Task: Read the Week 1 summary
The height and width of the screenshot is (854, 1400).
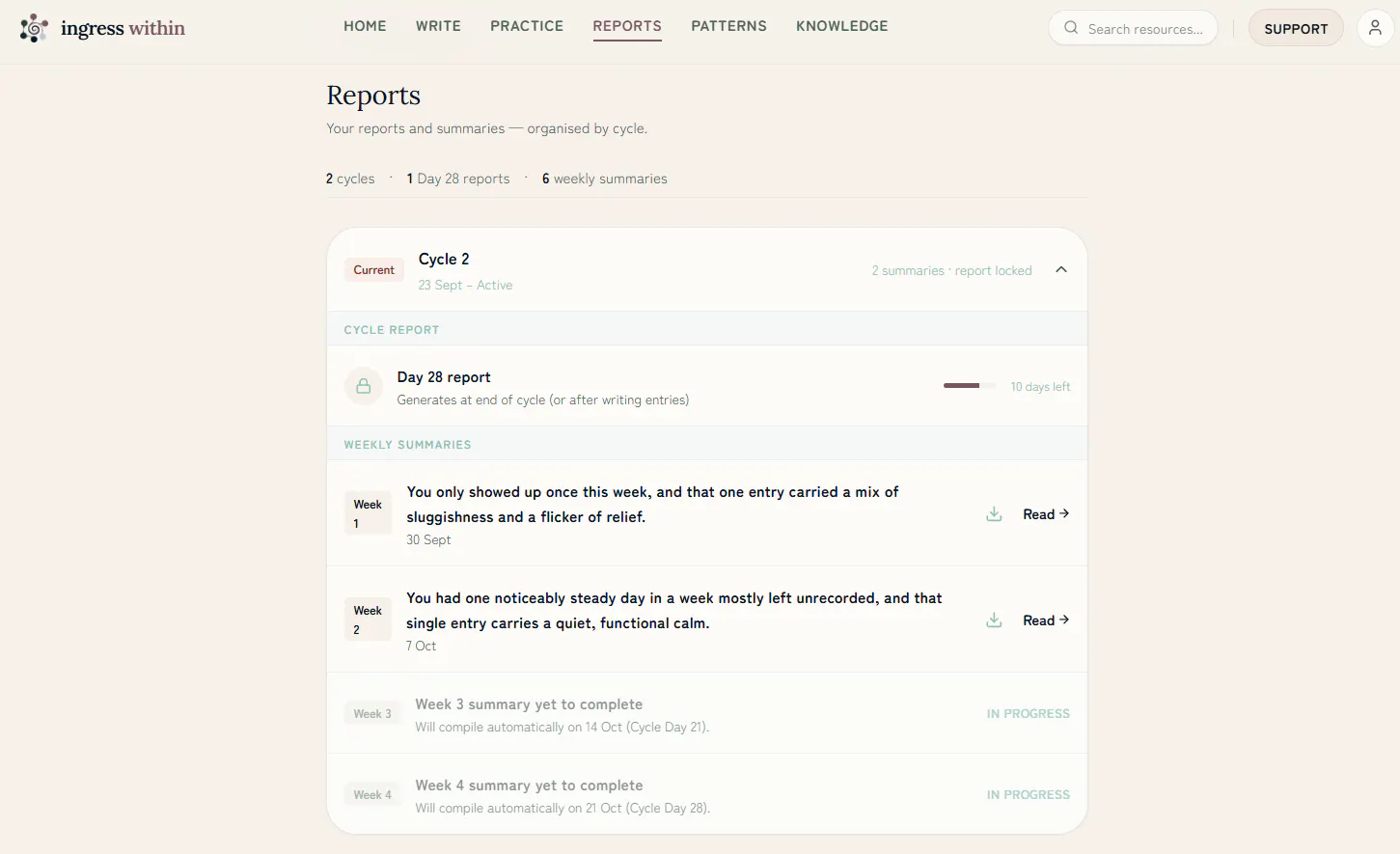Action: coord(1046,514)
